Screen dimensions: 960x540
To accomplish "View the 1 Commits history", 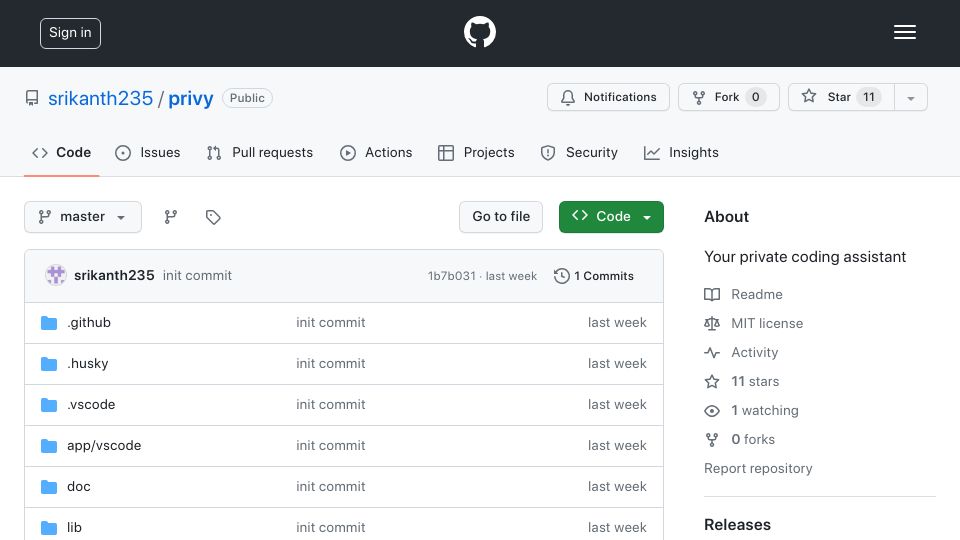I will pyautogui.click(x=594, y=276).
